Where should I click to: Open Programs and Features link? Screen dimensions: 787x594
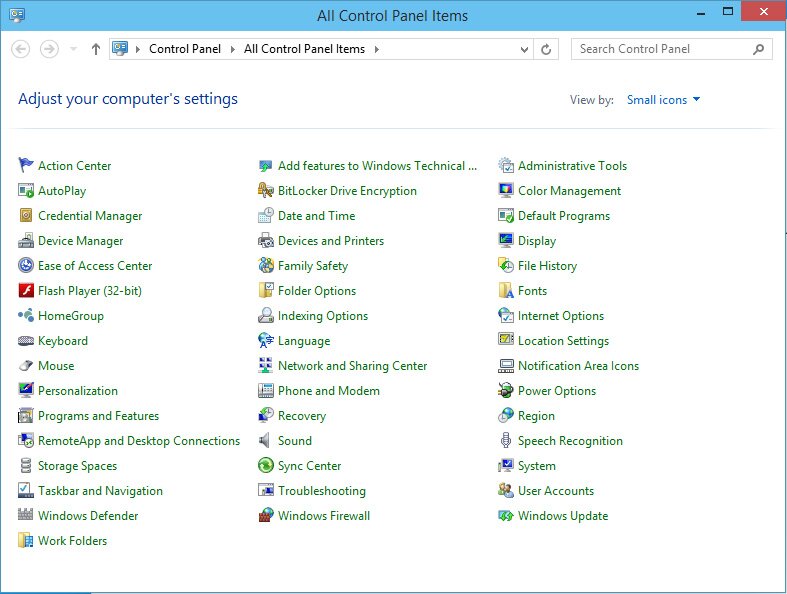[98, 416]
